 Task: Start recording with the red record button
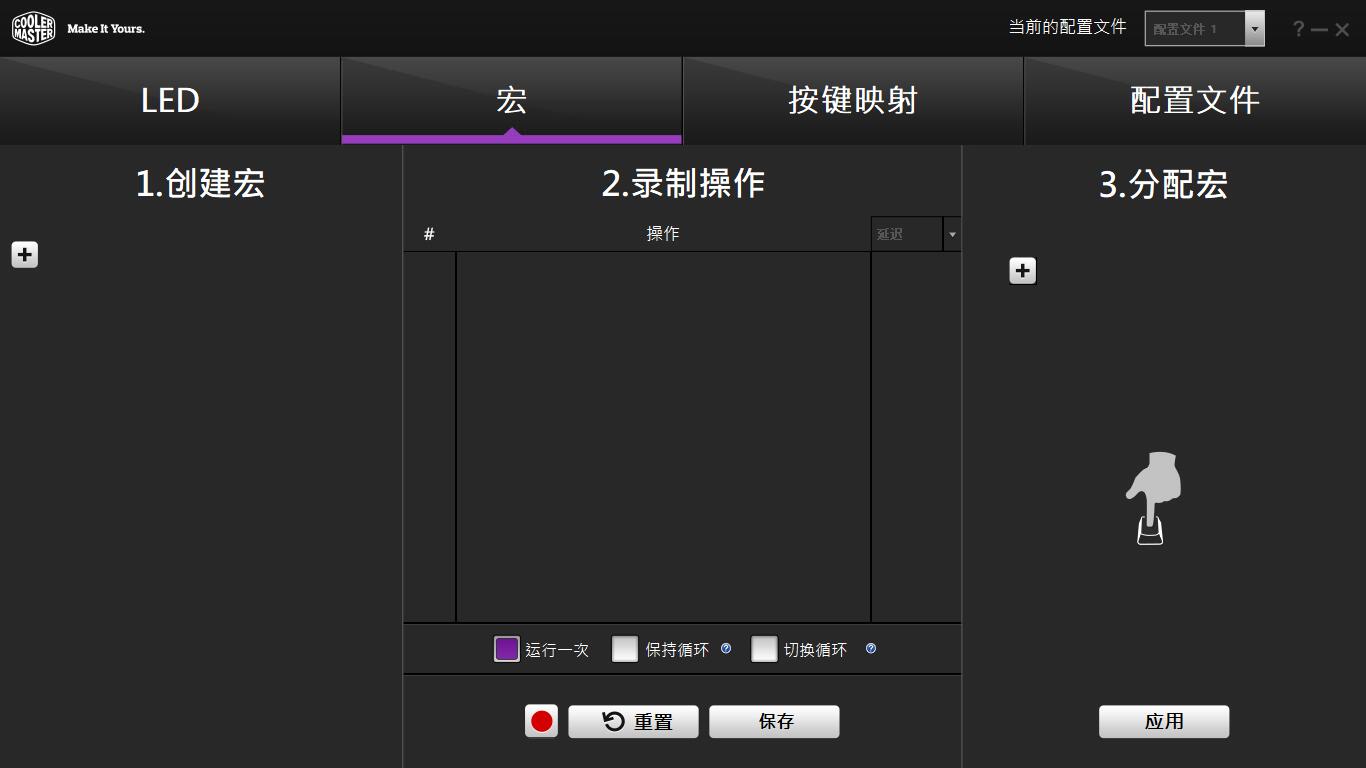point(541,721)
